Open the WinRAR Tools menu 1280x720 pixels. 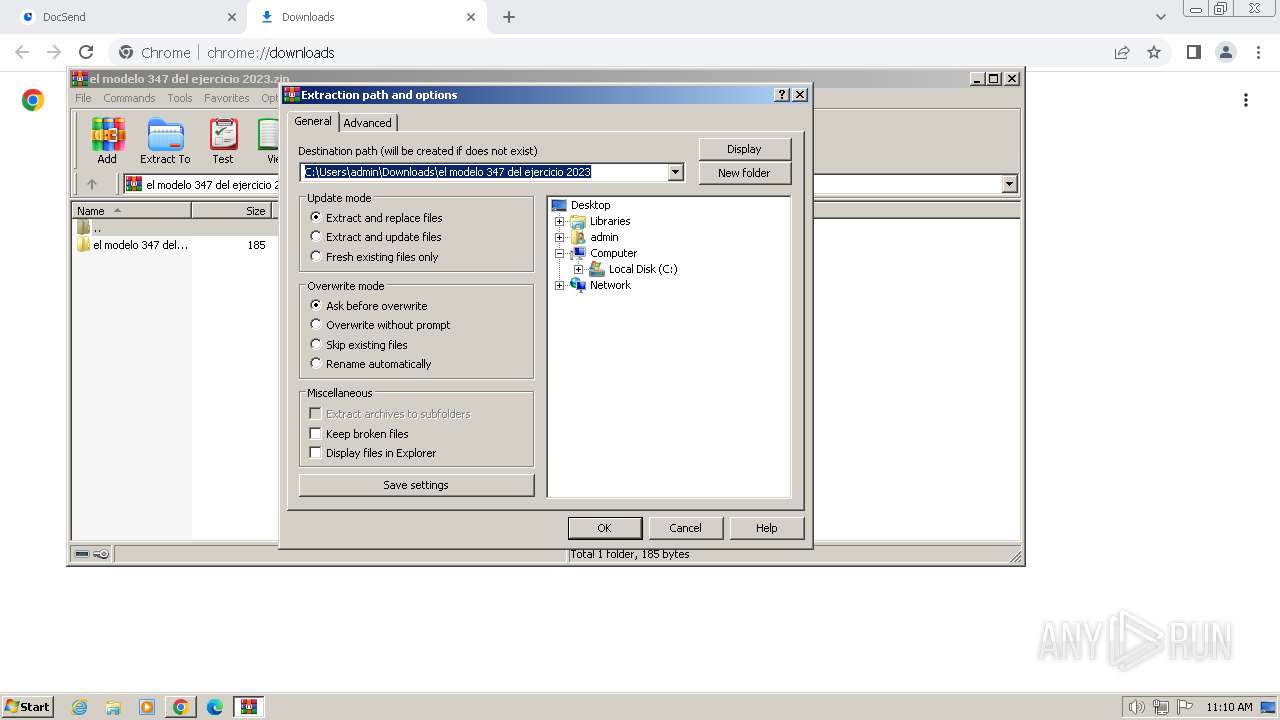180,98
